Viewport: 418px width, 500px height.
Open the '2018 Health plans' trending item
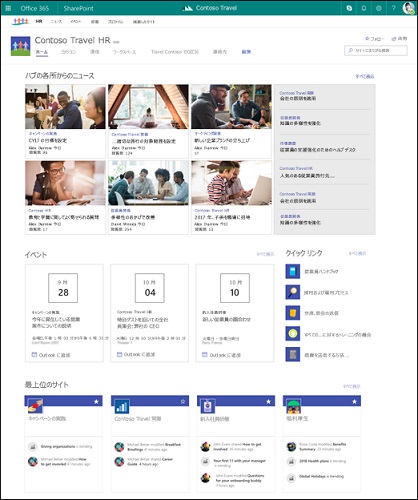(322, 461)
